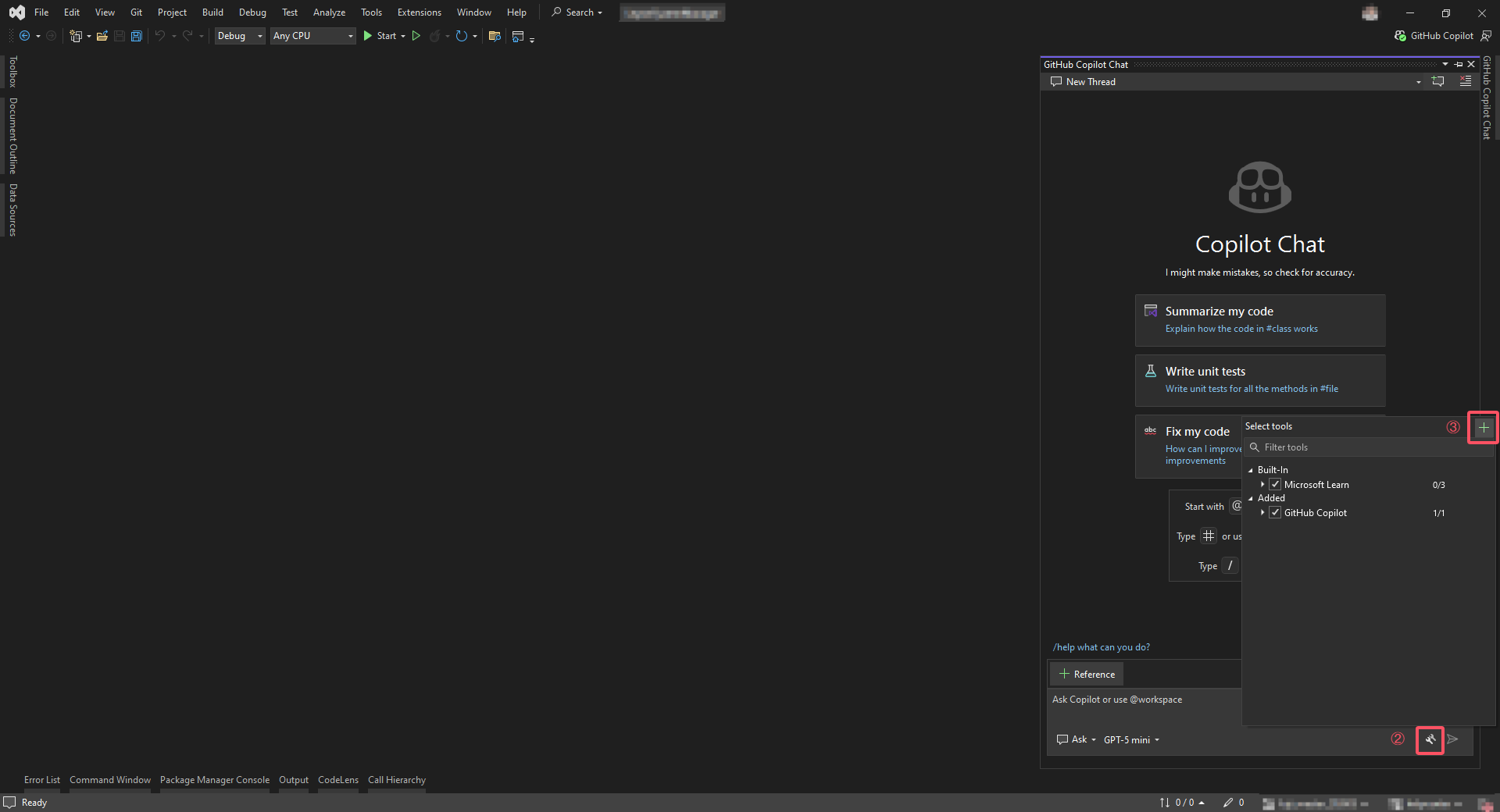This screenshot has width=1500, height=812.
Task: Open the New Project dropdown arrow
Action: tap(89, 36)
